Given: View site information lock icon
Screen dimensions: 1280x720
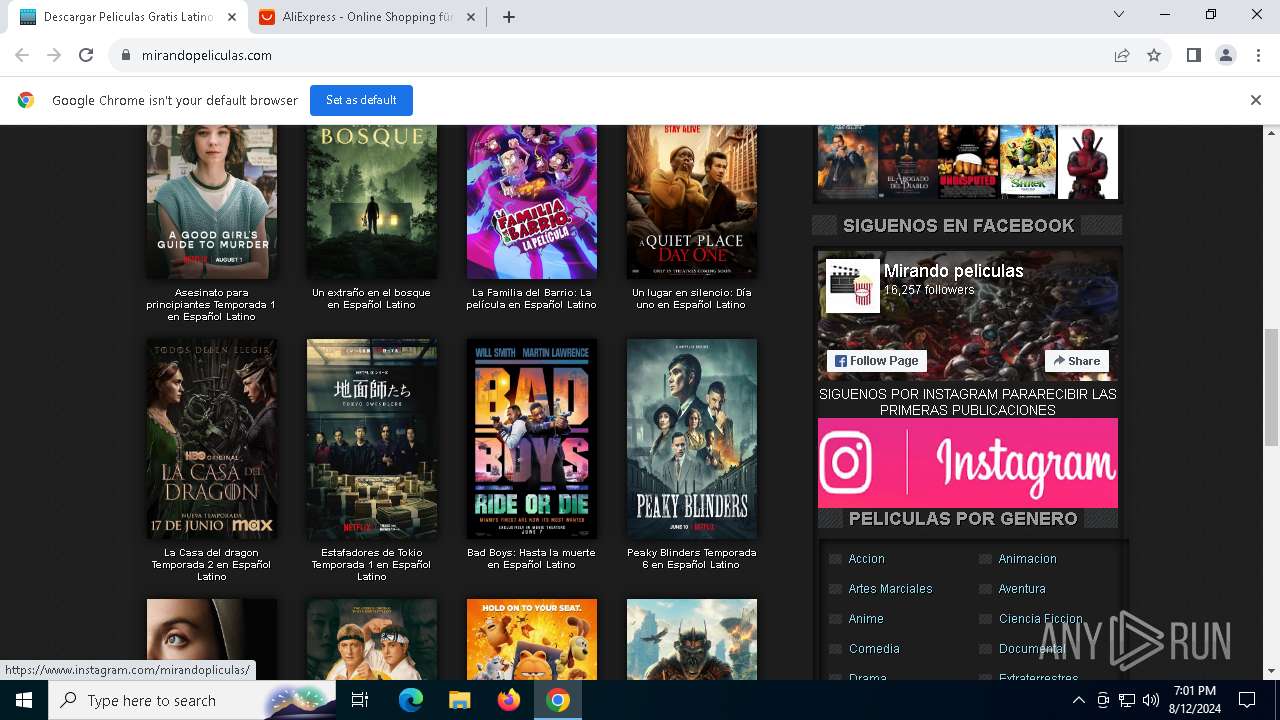Looking at the screenshot, I should coord(125,55).
